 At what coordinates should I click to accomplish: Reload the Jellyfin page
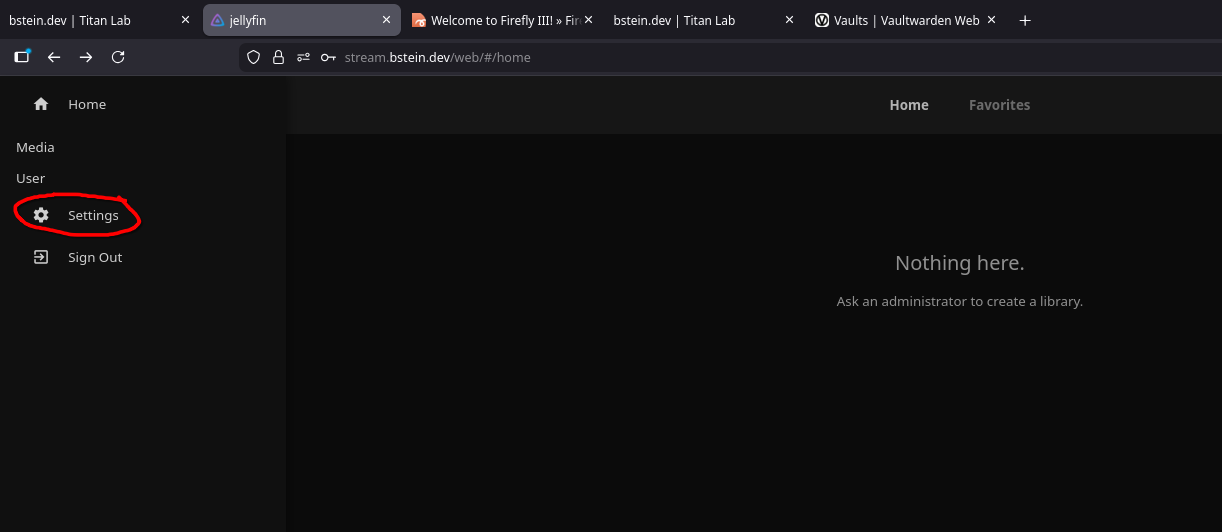pos(118,57)
